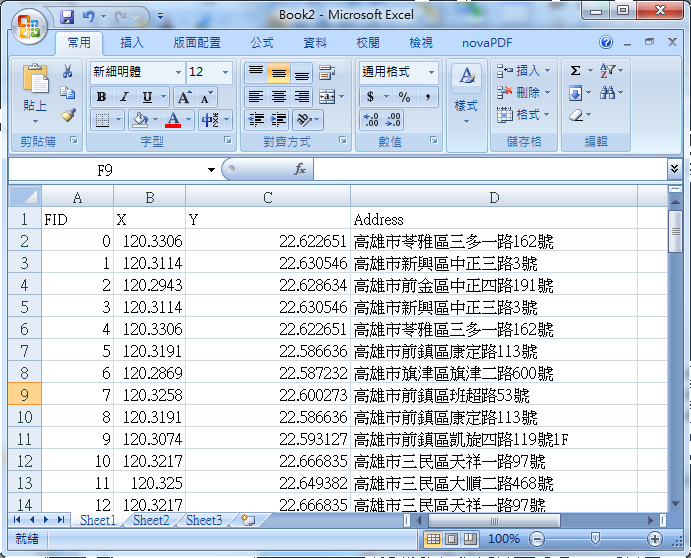Click the Cut scissors icon
The image size is (691, 558).
[x=68, y=72]
